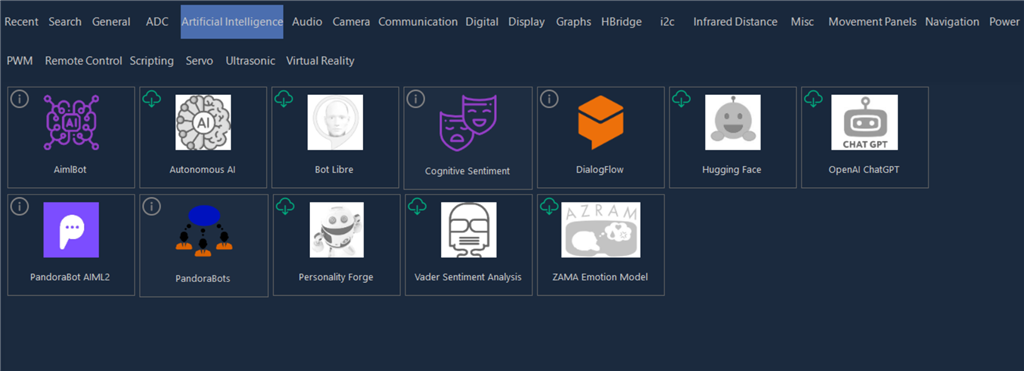The width and height of the screenshot is (1024, 371).
Task: Download ZAMA Emotion Model via cloud icon
Action: [x=549, y=206]
